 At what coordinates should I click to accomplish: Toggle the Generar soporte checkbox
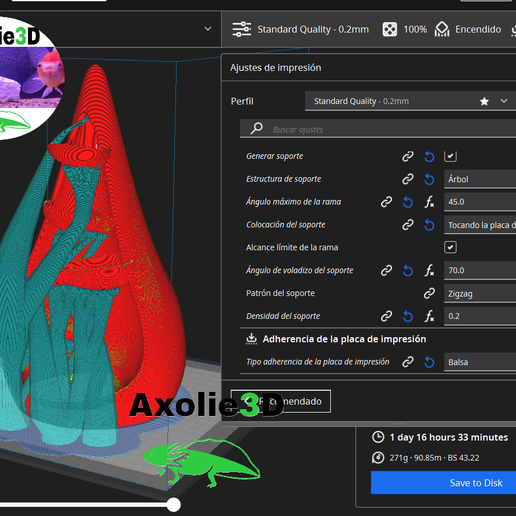tap(450, 156)
